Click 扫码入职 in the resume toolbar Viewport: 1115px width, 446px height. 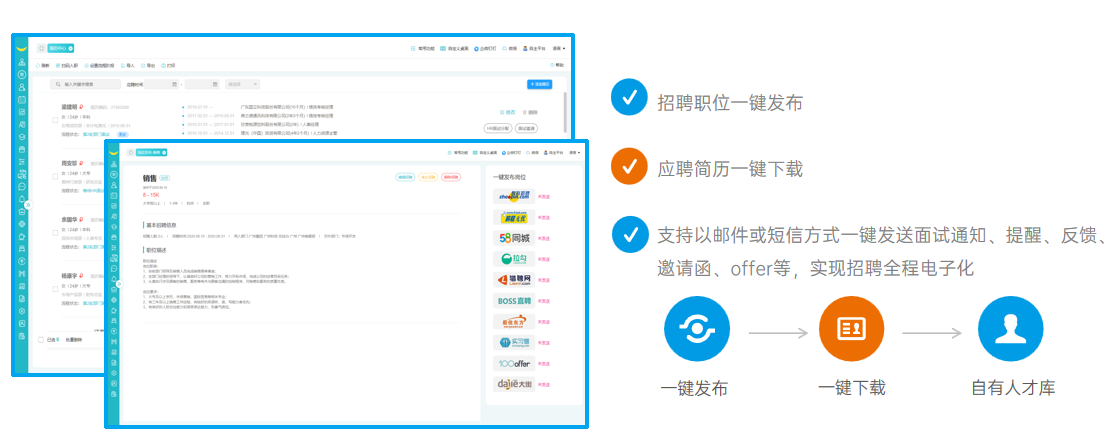point(67,65)
